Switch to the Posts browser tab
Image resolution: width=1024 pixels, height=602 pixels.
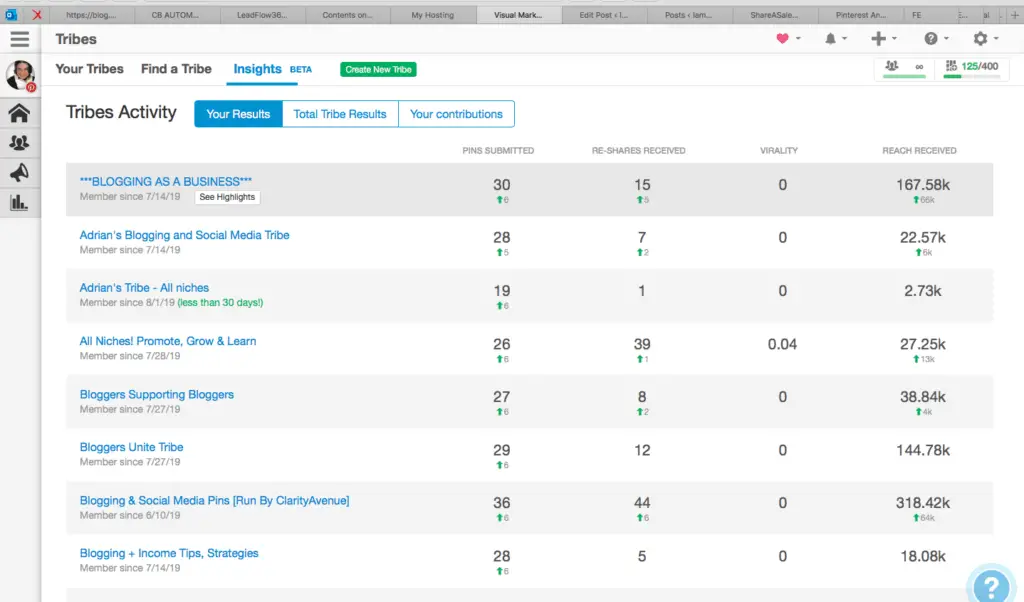(x=689, y=15)
